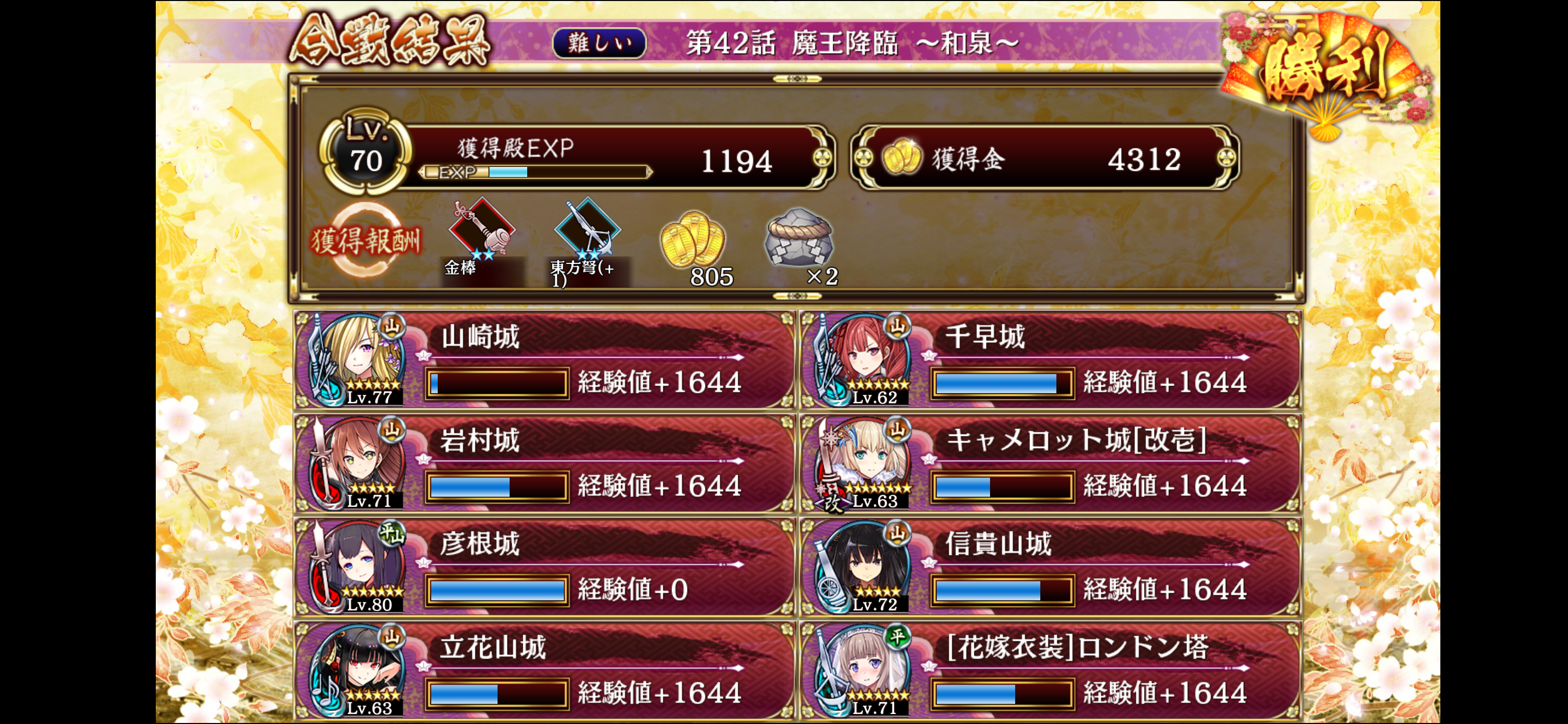Click the Lv. 70 lord level badge
The image size is (1568, 724).
(x=365, y=150)
